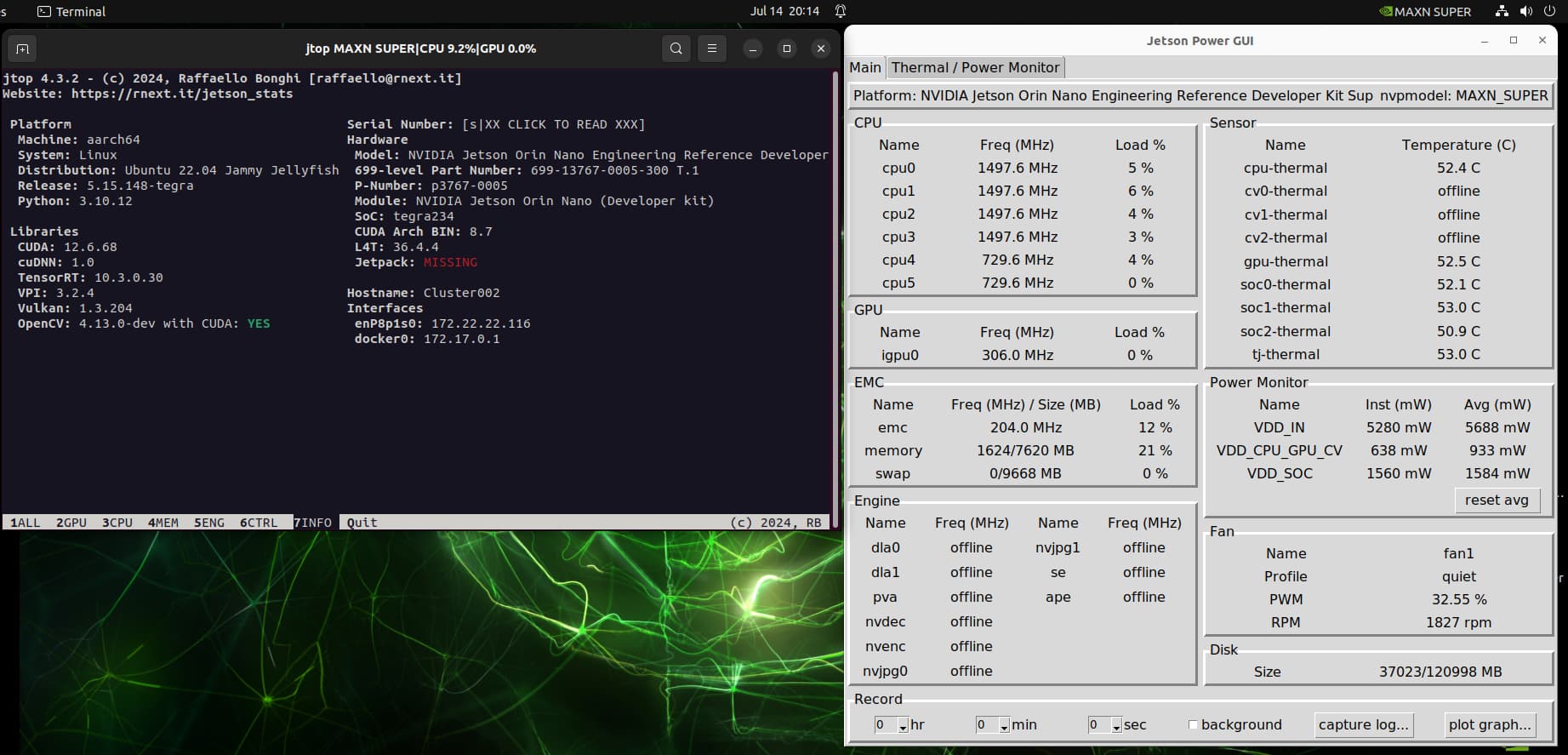Click the VDD_CPU_GPU_CV rail name
This screenshot has width=1568, height=755.
tap(1279, 450)
